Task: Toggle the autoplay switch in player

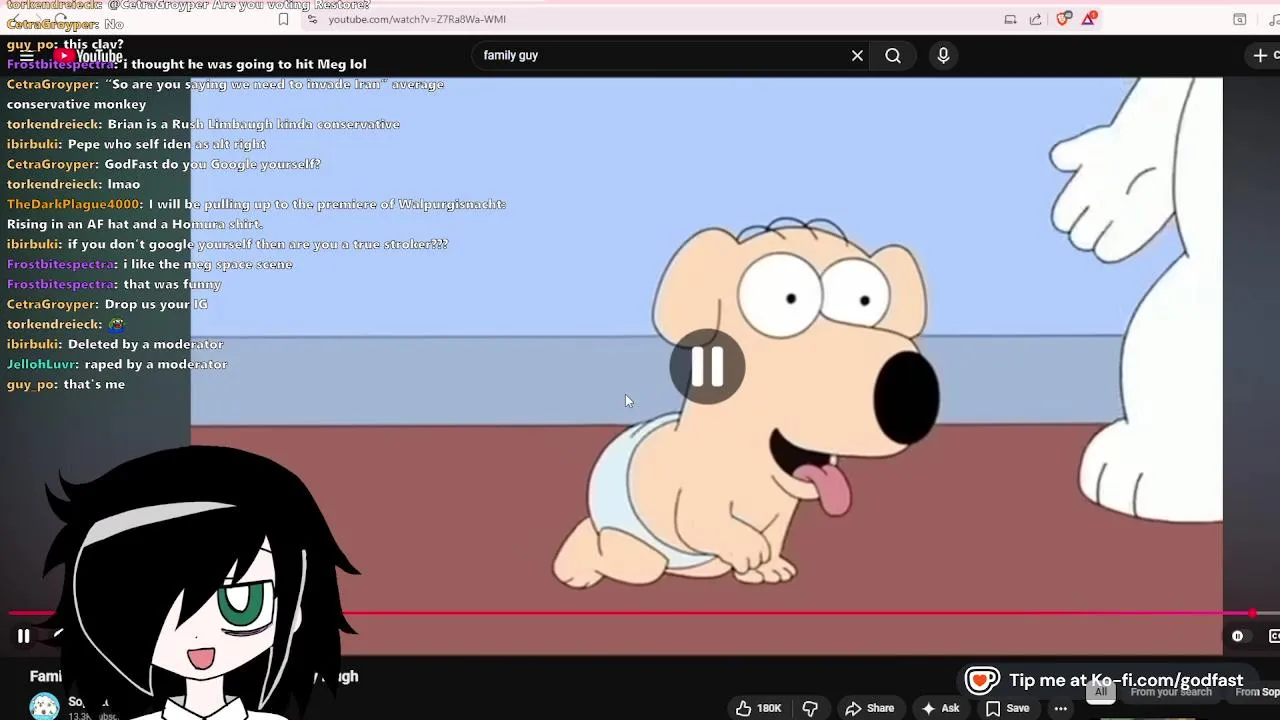Action: (1238, 636)
